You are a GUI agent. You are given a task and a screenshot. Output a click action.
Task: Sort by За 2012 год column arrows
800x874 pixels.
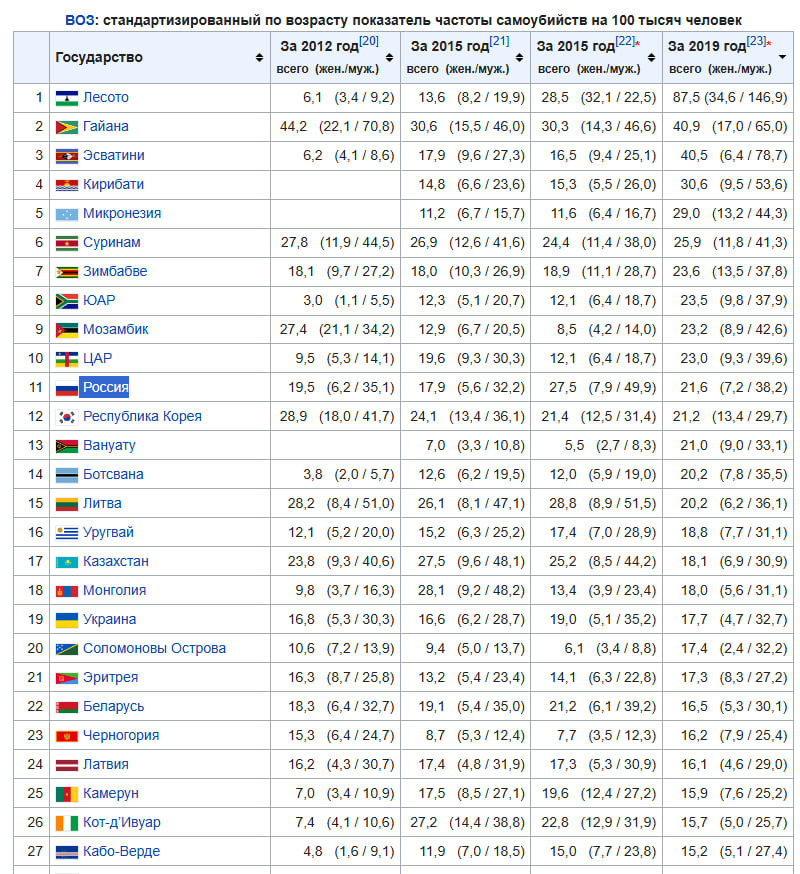[389, 58]
